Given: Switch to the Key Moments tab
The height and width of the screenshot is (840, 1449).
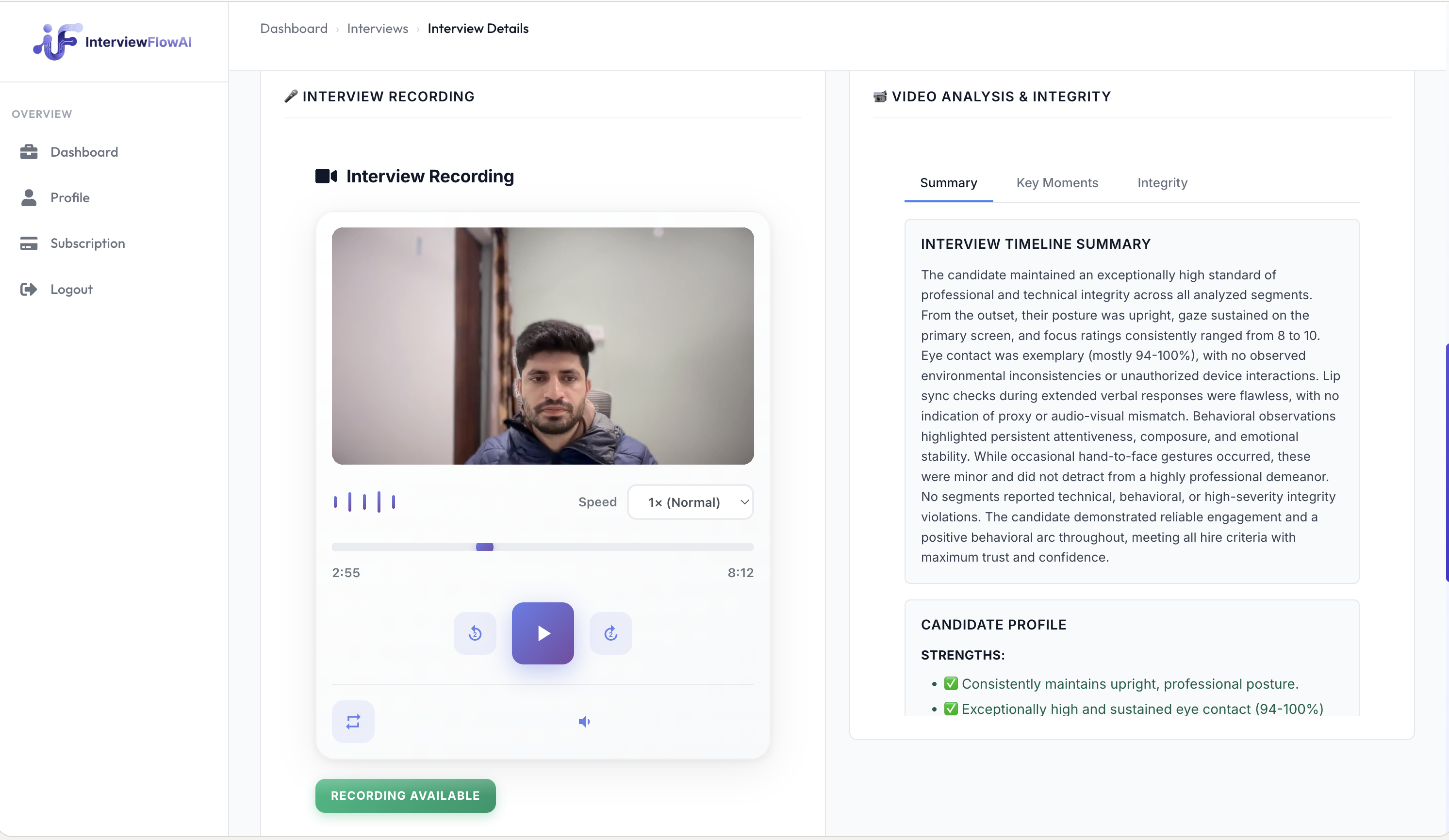Looking at the screenshot, I should [1057, 183].
